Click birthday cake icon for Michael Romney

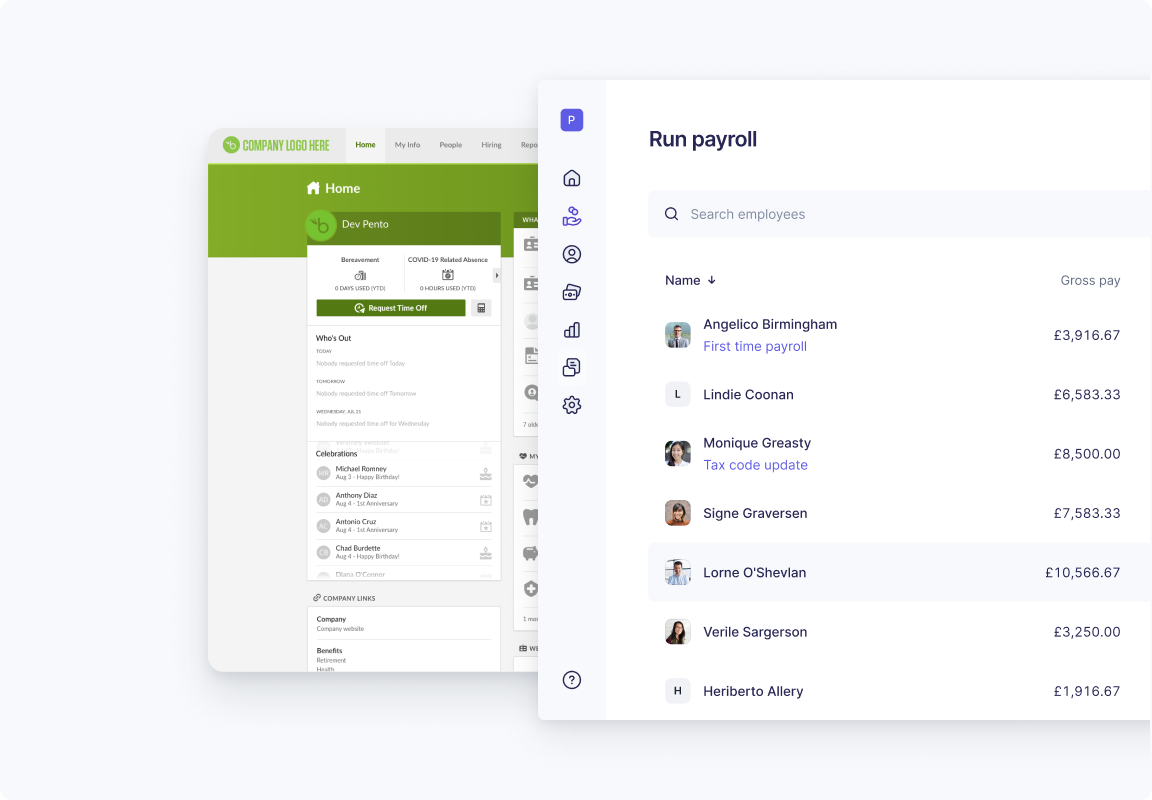click(486, 474)
